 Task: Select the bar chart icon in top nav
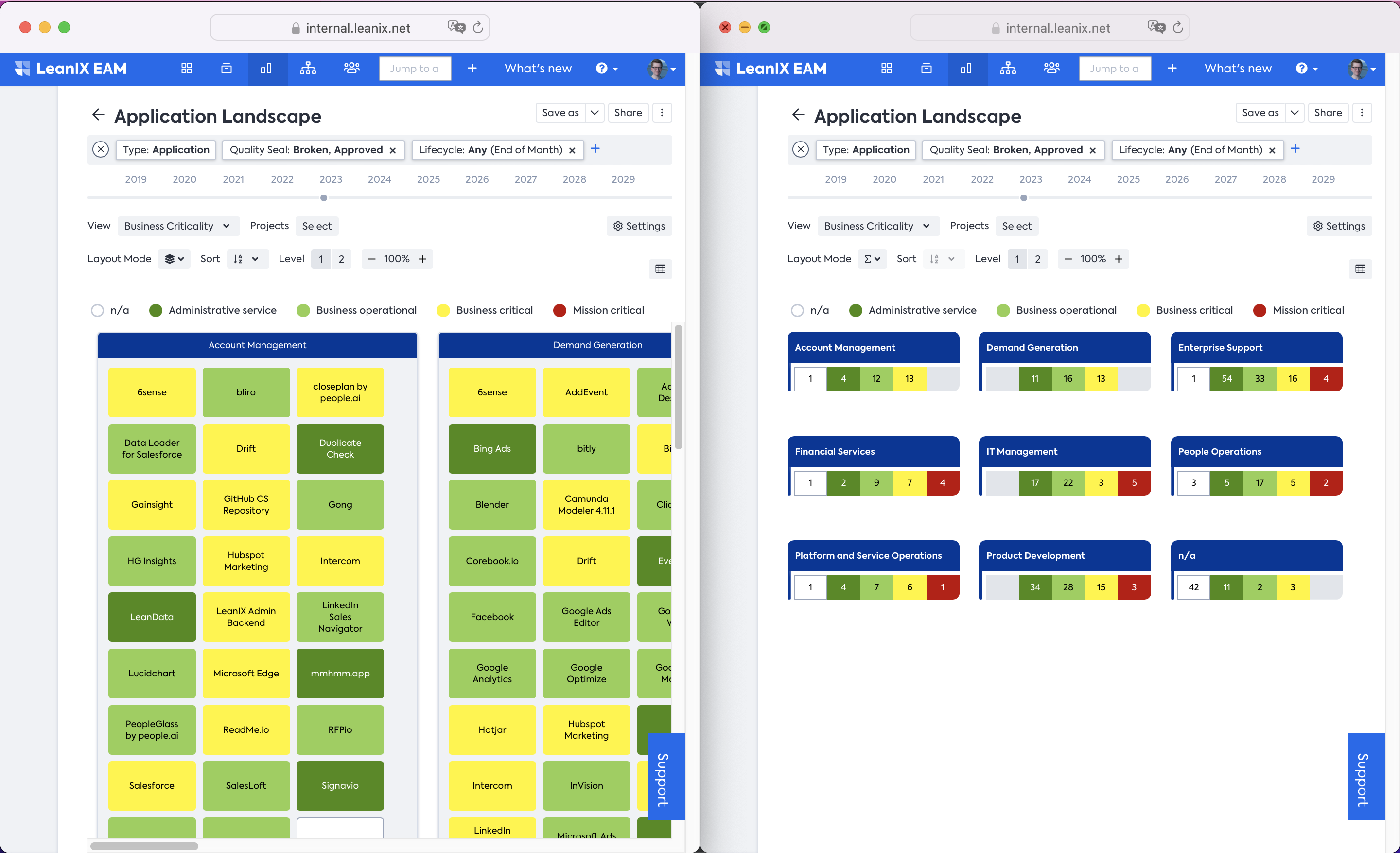[266, 68]
